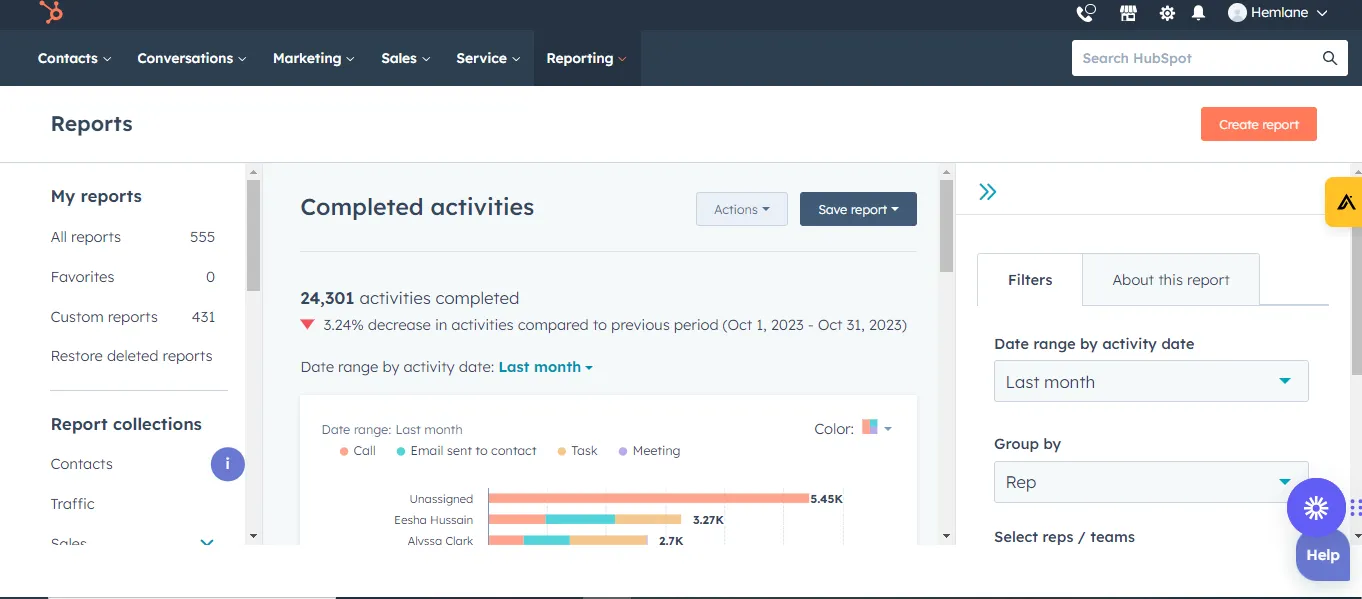Open the Marketplace storefront icon
Image resolution: width=1362 pixels, height=599 pixels.
[x=1128, y=13]
